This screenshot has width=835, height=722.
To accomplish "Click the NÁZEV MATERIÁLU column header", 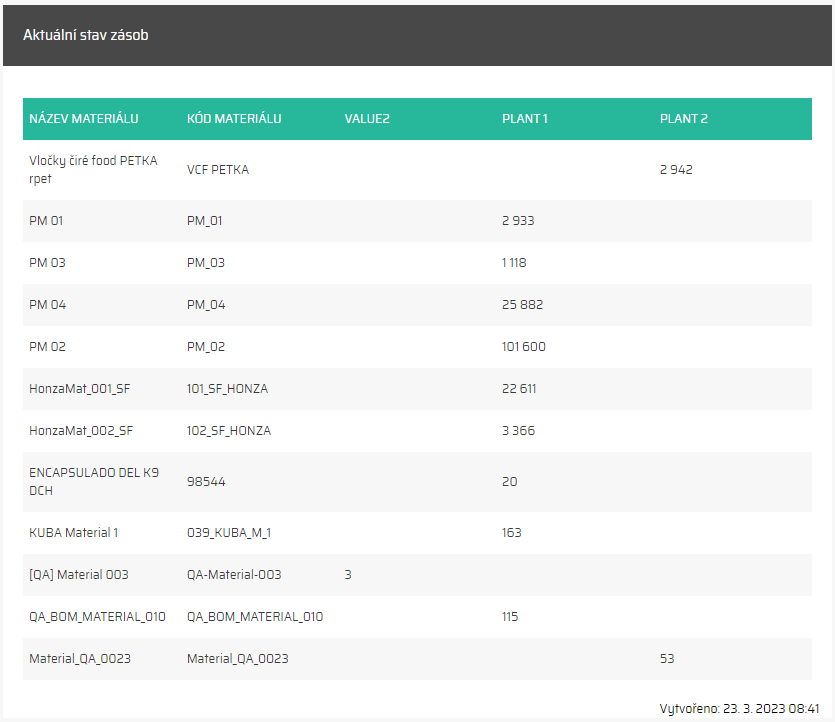I will (x=84, y=119).
